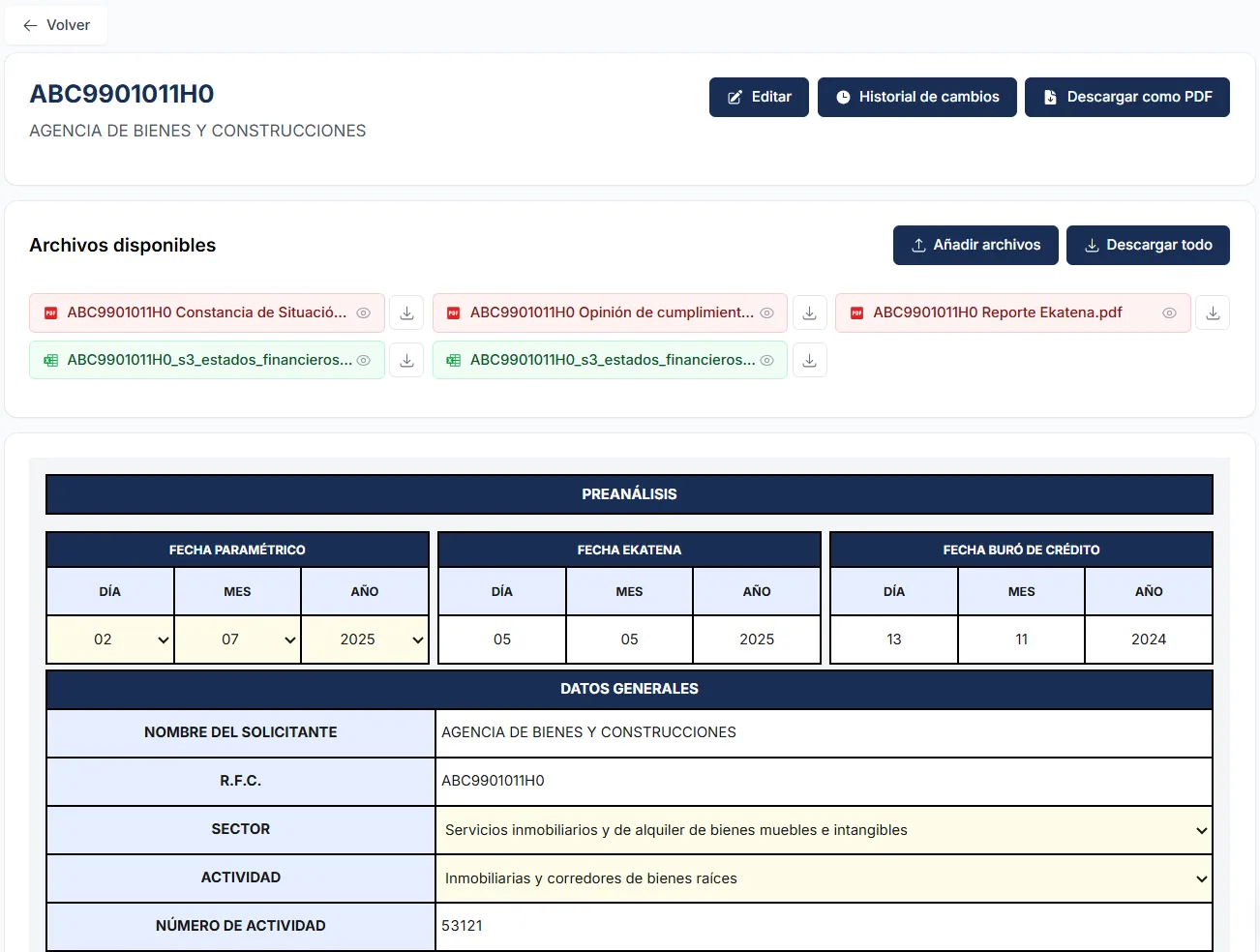This screenshot has height=952, width=1260.
Task: Expand the ACTIVIDAD dropdown
Action: [x=824, y=878]
